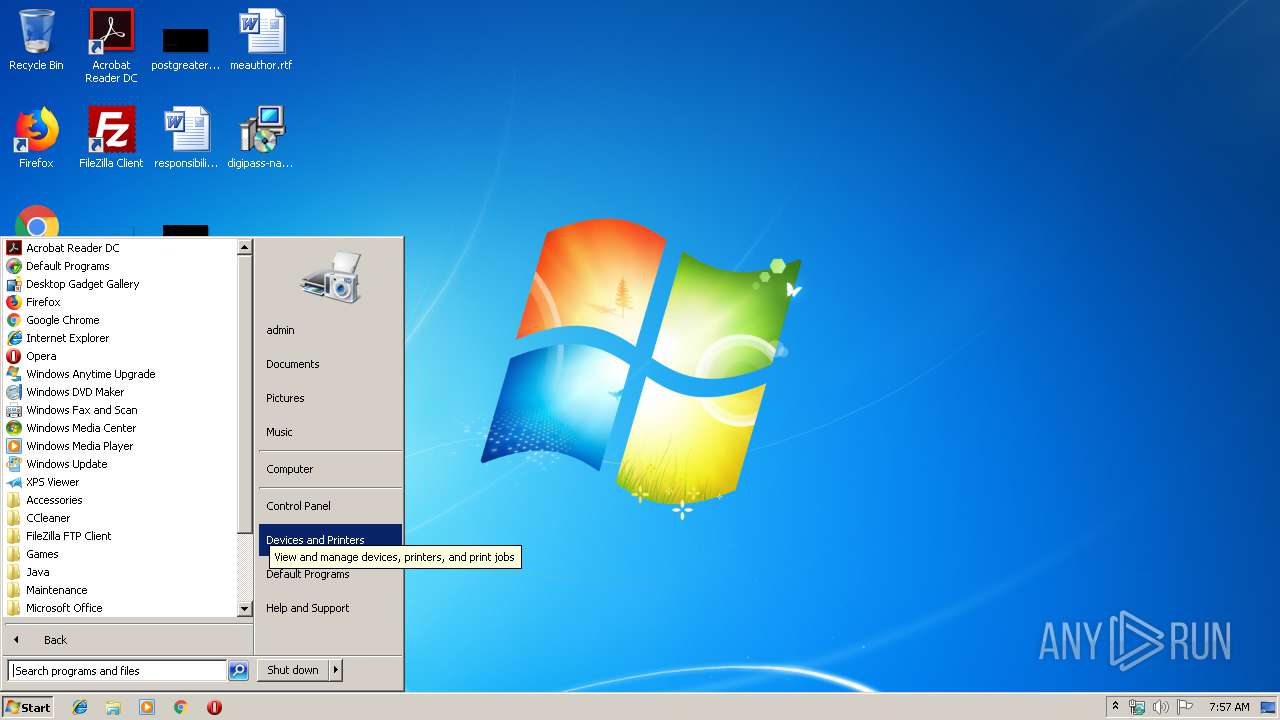Open FileZilla Client desktop shortcut
Image resolution: width=1280 pixels, height=720 pixels.
click(x=111, y=138)
